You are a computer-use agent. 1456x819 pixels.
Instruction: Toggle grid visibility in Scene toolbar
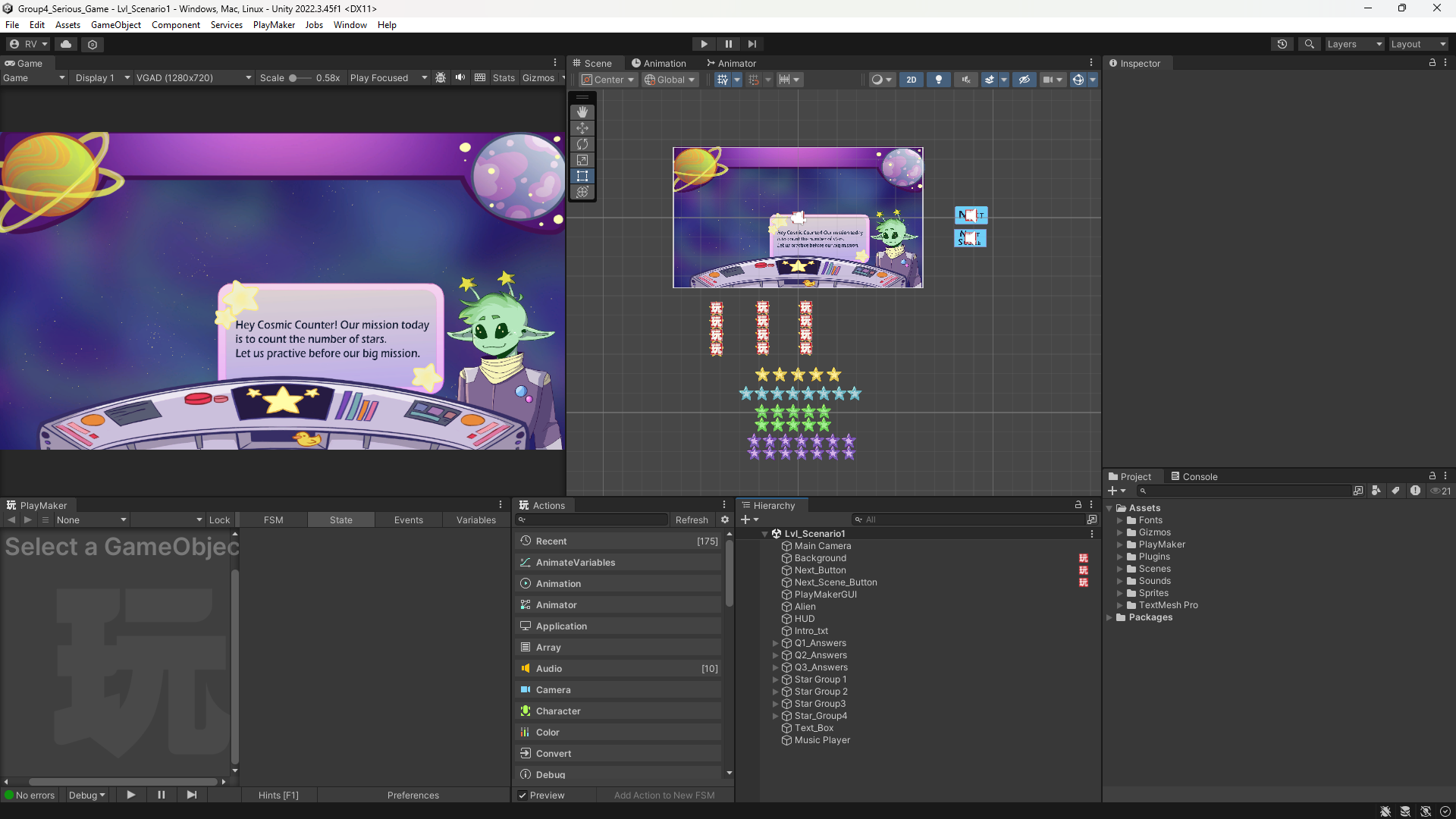tap(723, 80)
